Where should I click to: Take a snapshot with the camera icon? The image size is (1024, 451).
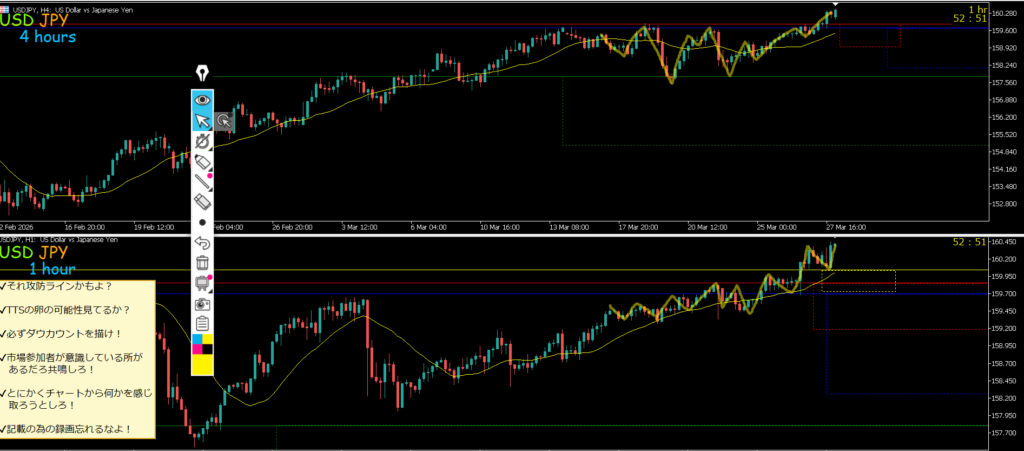point(202,303)
